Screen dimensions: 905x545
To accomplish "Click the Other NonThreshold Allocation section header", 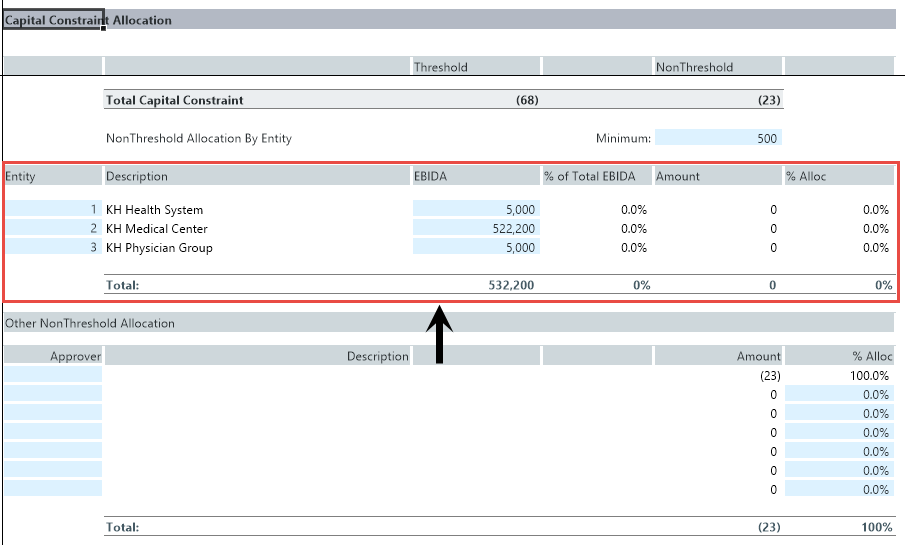I will click(90, 323).
